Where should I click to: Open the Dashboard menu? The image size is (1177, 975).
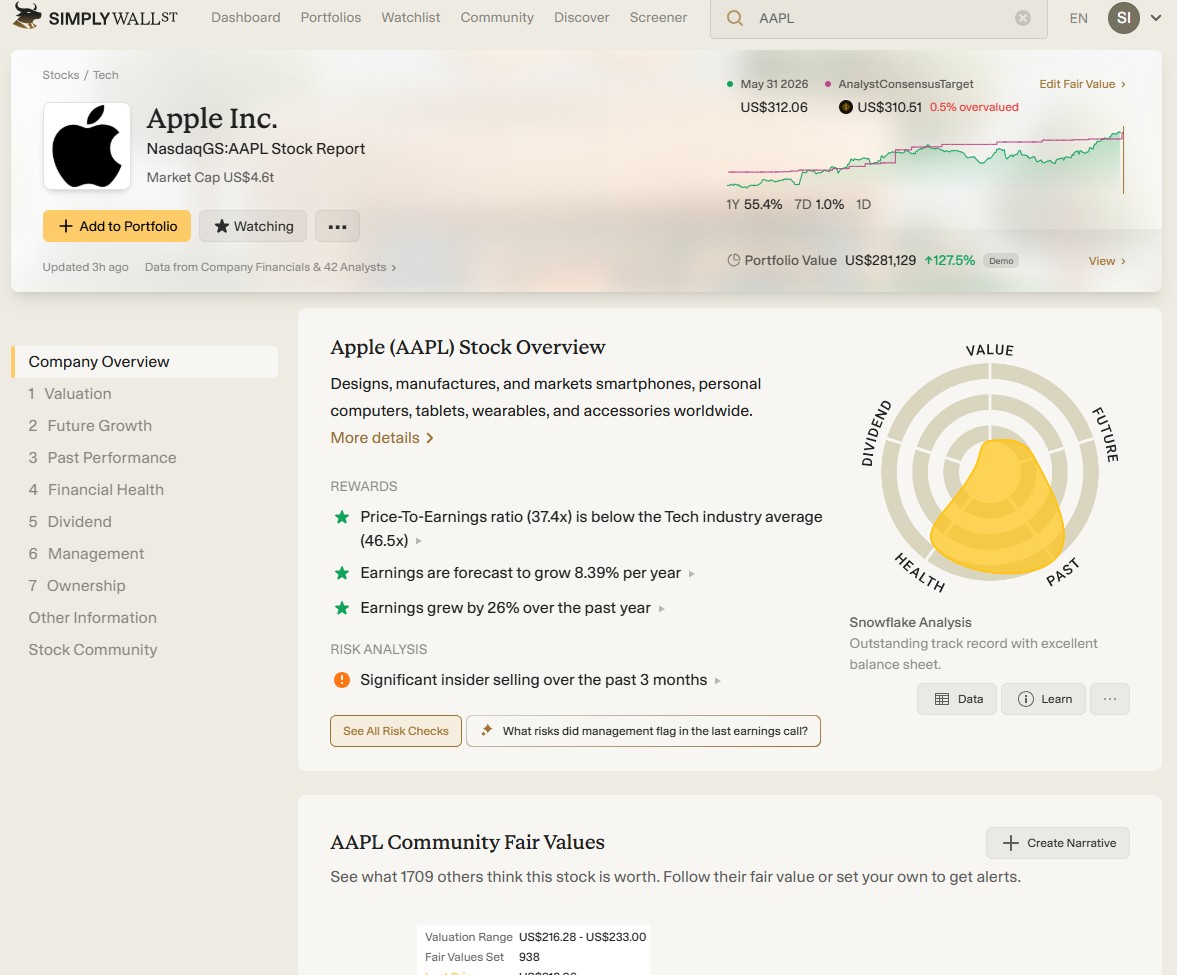pyautogui.click(x=245, y=17)
